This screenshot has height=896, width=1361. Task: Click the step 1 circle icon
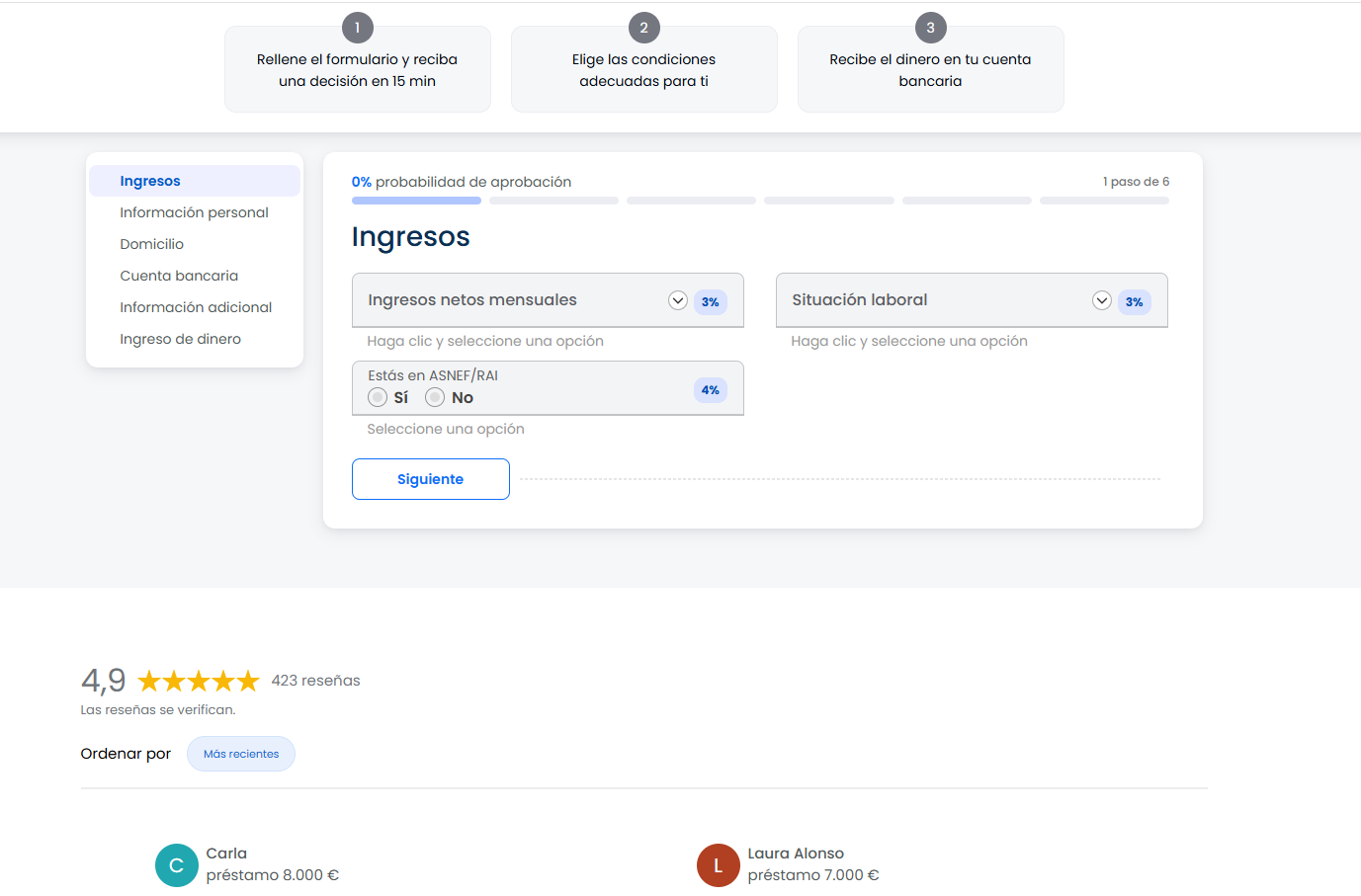pos(357,28)
